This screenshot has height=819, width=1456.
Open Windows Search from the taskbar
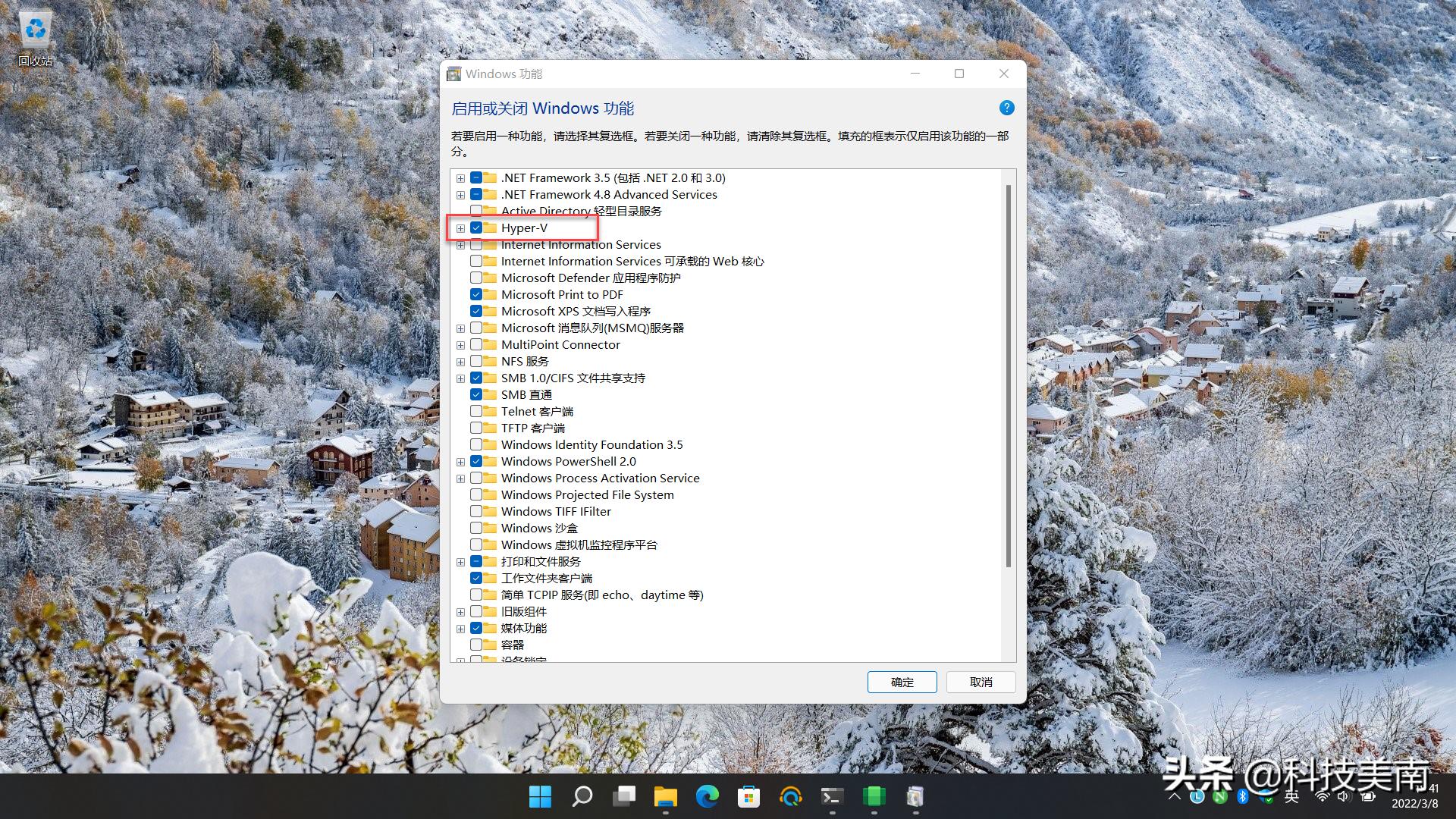pyautogui.click(x=582, y=797)
